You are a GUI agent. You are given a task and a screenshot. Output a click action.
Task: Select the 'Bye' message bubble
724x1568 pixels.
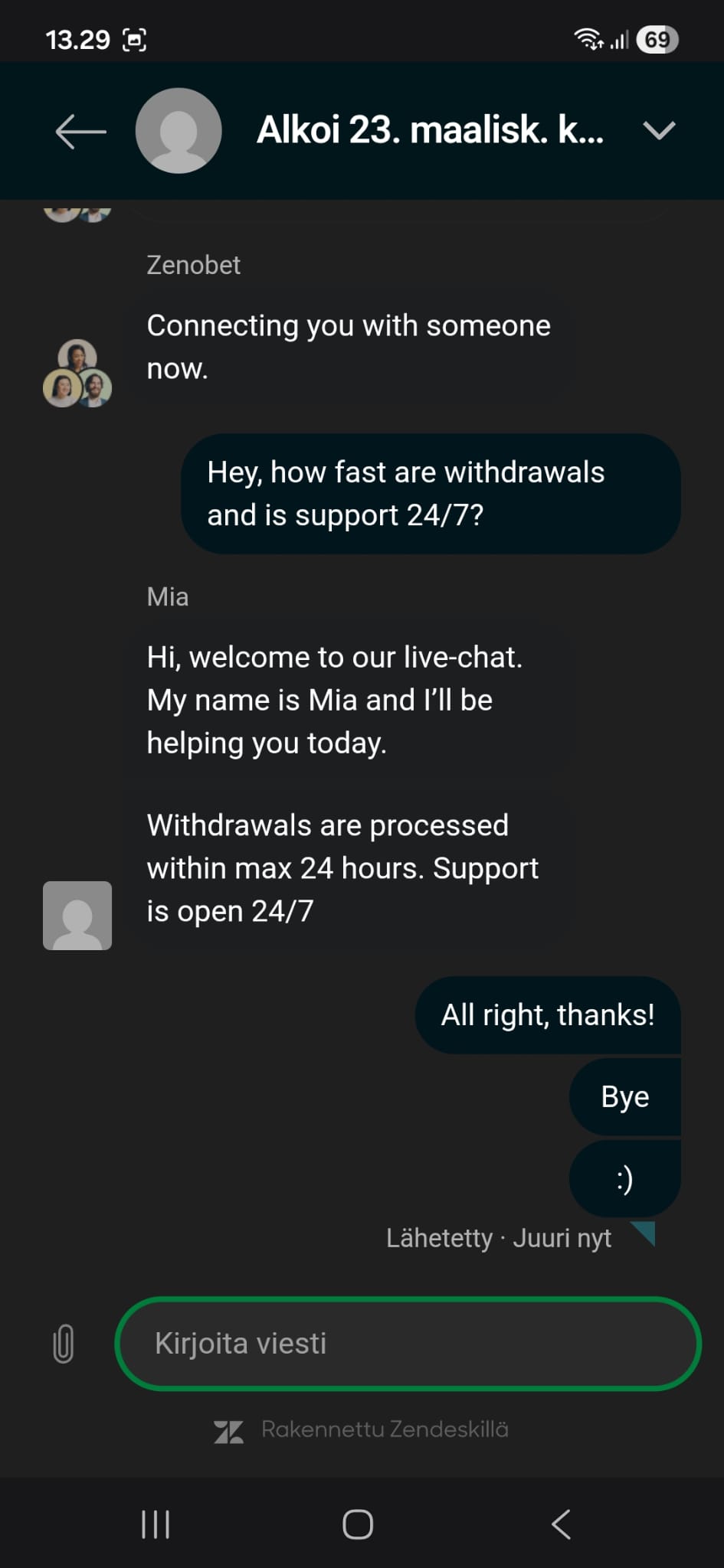coord(625,1096)
